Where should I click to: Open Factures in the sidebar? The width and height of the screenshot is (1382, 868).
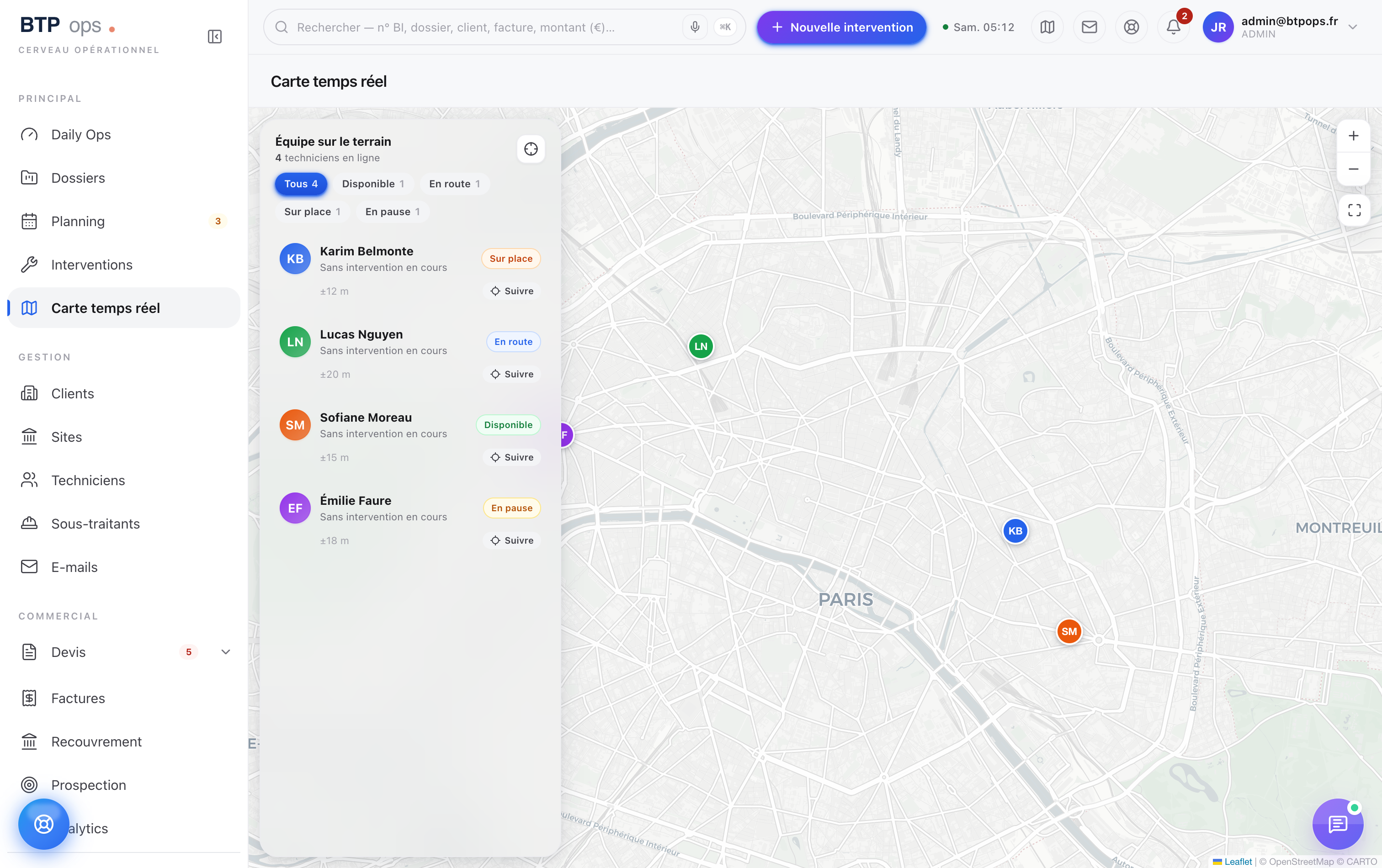(123, 698)
